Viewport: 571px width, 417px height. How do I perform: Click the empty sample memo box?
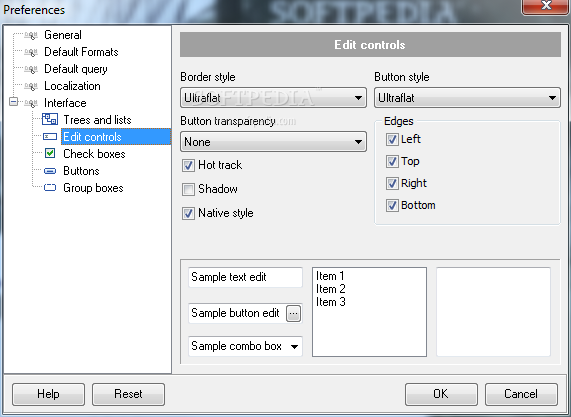coord(493,312)
